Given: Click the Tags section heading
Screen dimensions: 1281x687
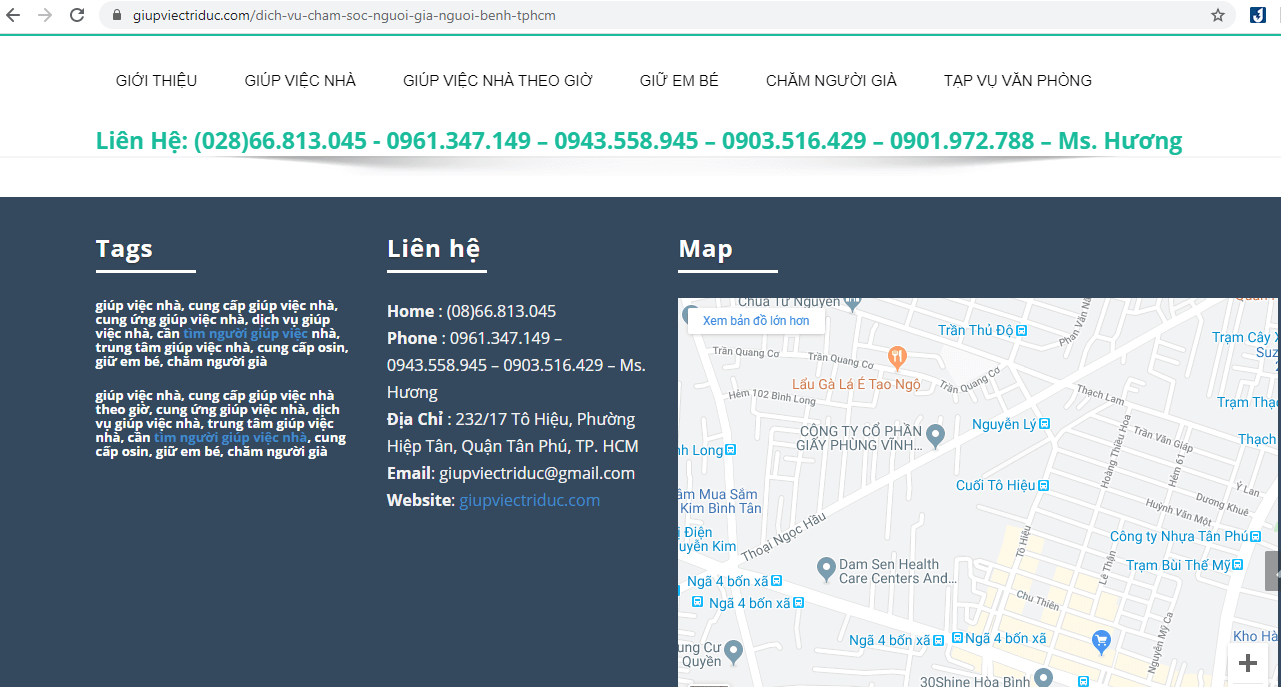Looking at the screenshot, I should tap(124, 249).
